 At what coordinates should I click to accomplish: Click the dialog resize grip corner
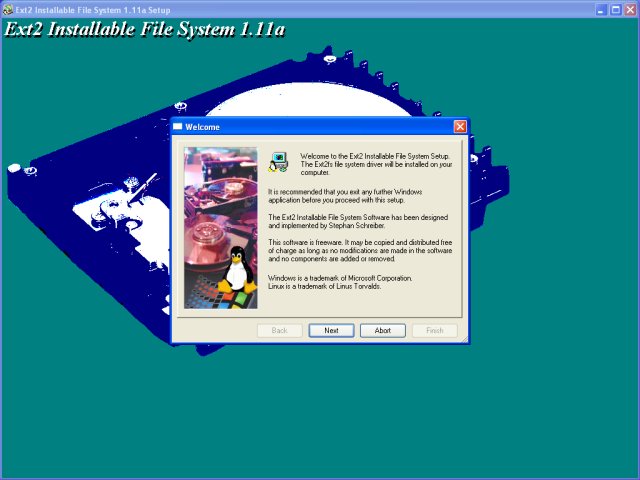click(465, 339)
